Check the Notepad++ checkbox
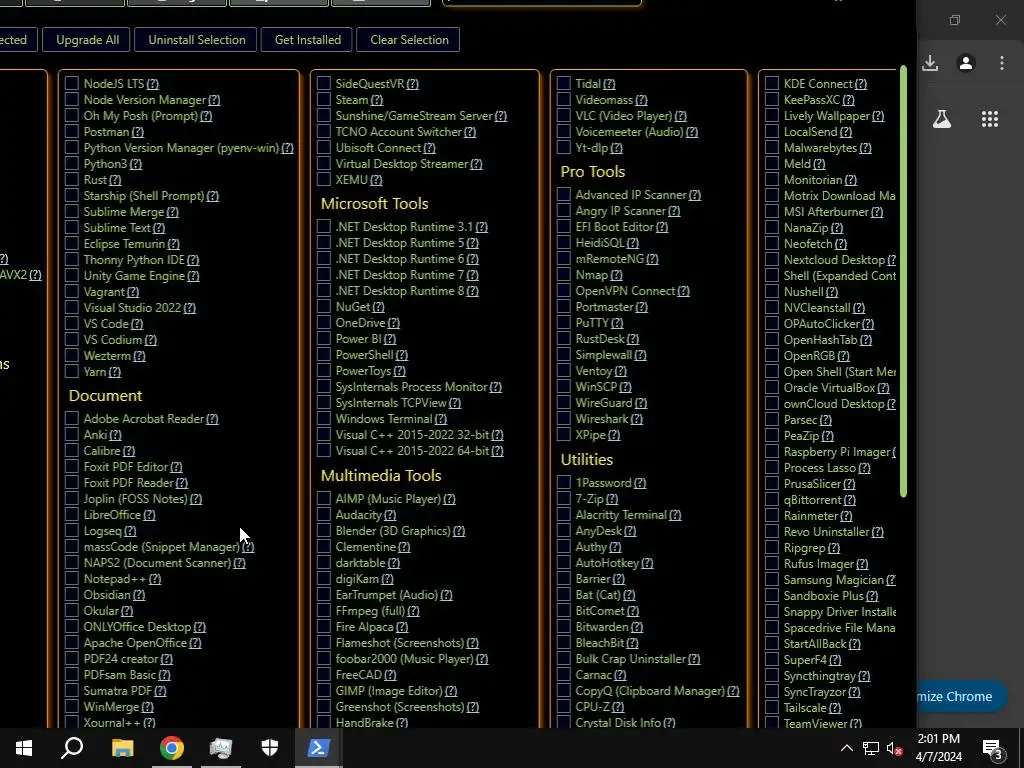Image resolution: width=1024 pixels, height=768 pixels. click(x=72, y=579)
